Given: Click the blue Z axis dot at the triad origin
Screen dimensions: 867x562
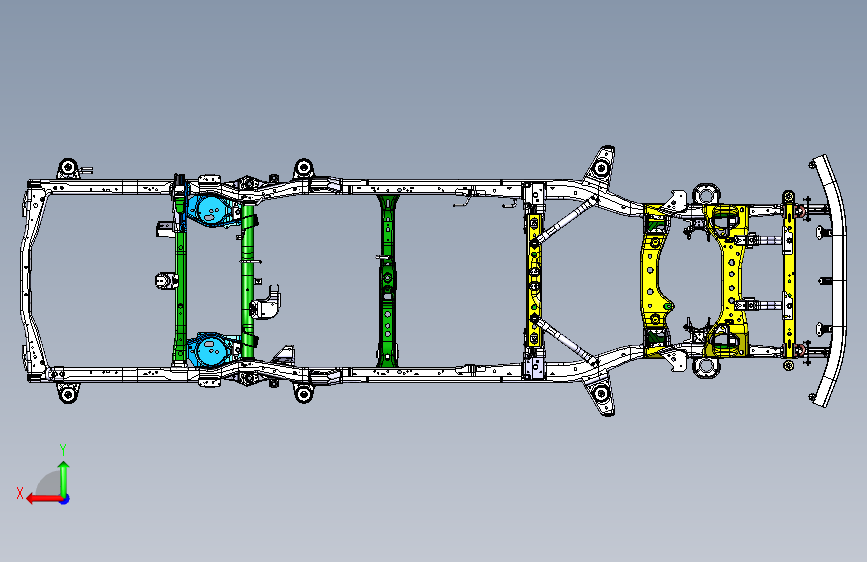Looking at the screenshot, I should click(65, 499).
